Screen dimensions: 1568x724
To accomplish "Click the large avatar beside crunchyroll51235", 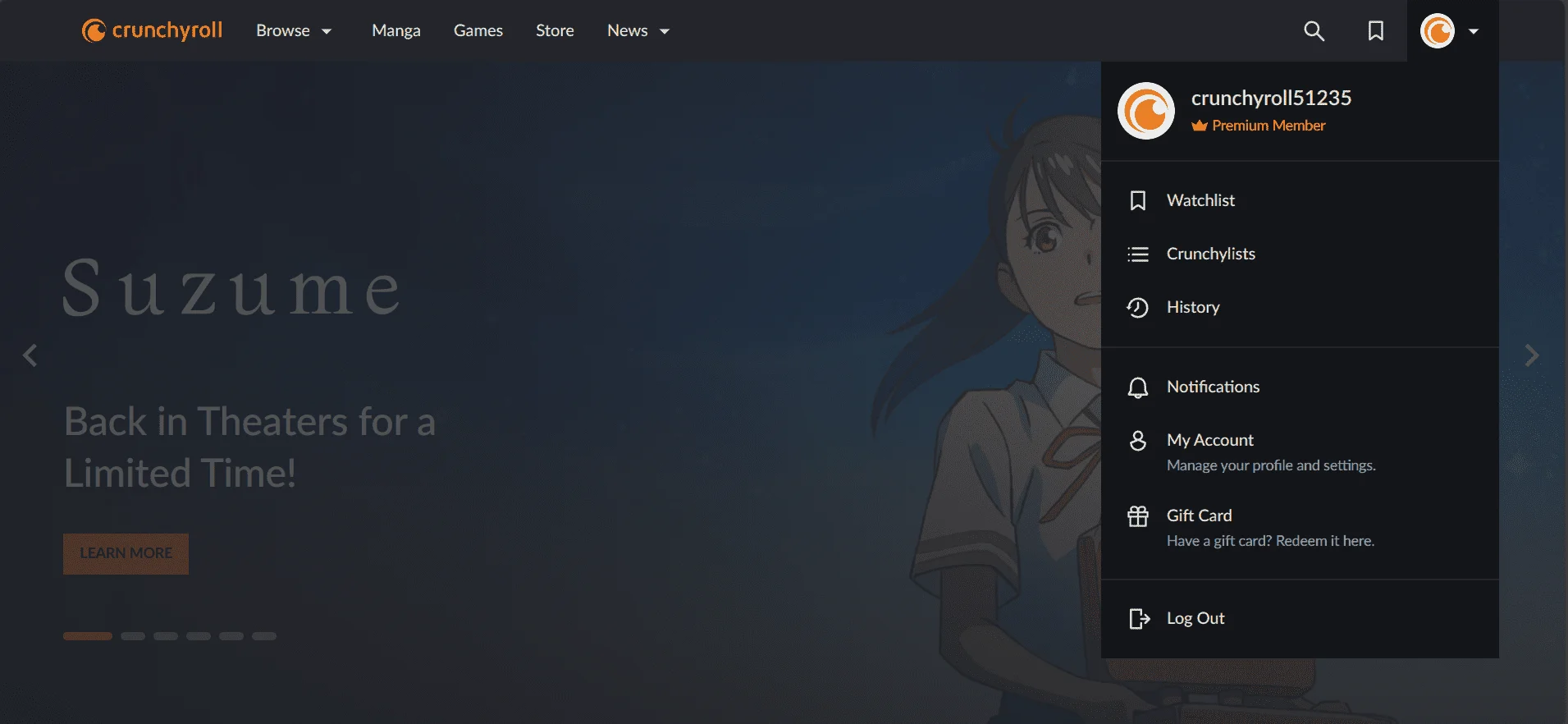I will [x=1146, y=111].
